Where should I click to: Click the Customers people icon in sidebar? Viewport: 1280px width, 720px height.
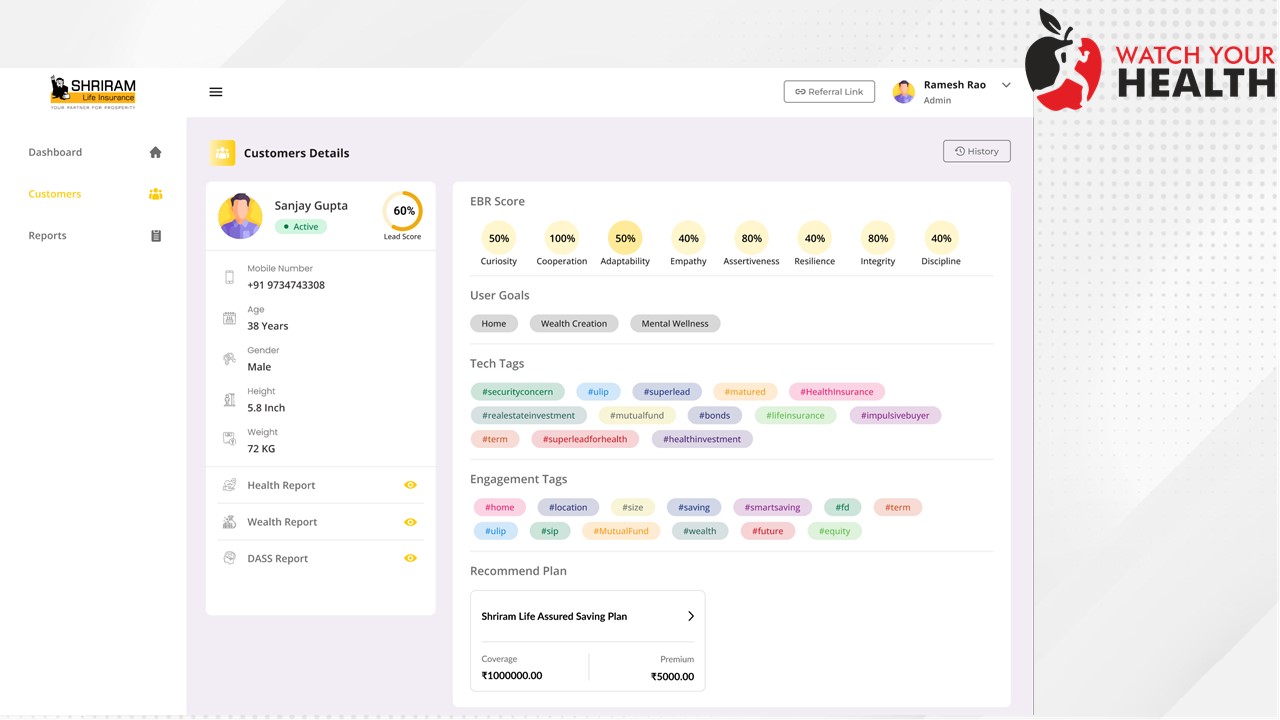click(x=155, y=194)
